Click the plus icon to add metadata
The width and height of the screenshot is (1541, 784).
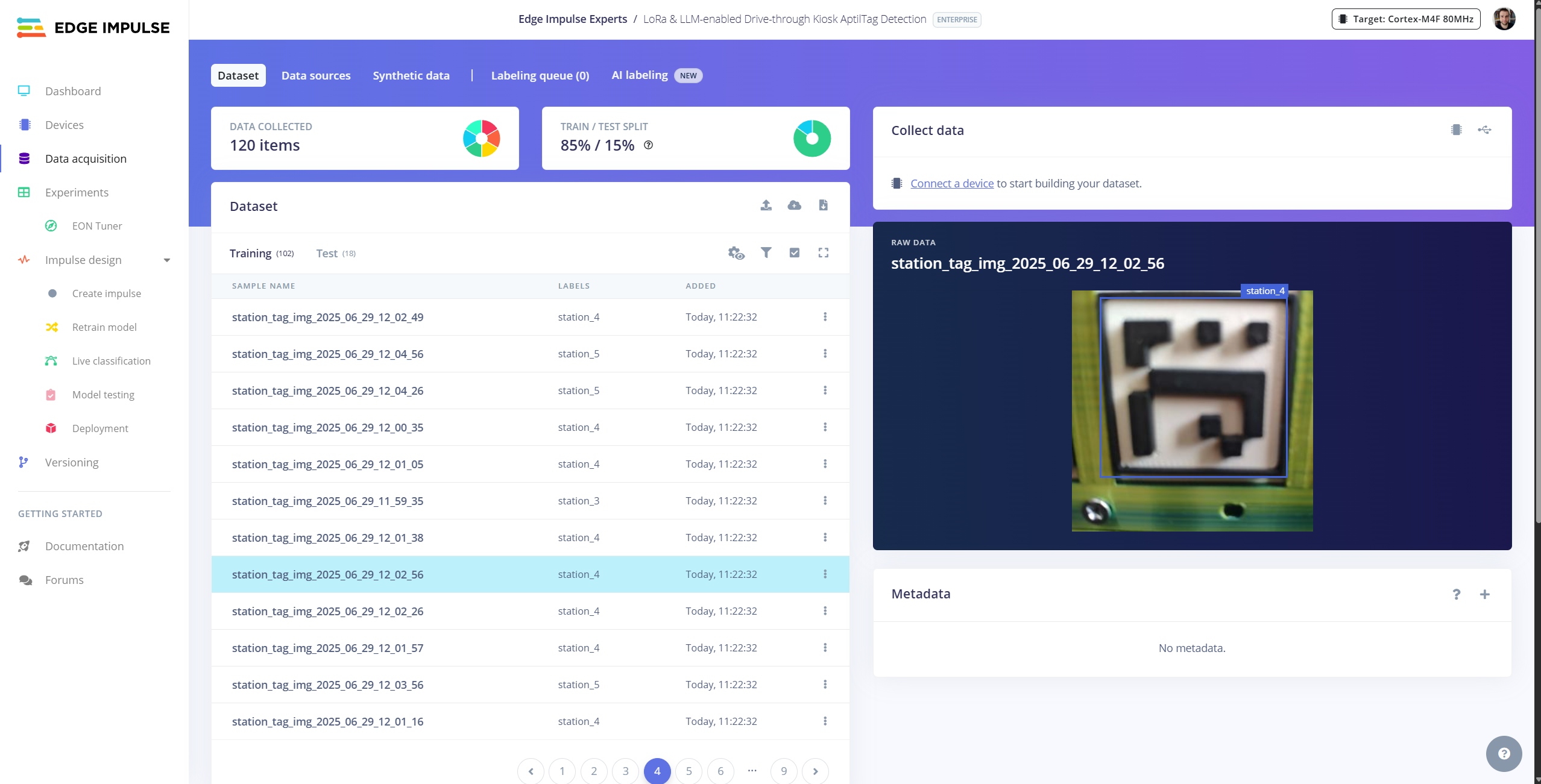[x=1484, y=594]
